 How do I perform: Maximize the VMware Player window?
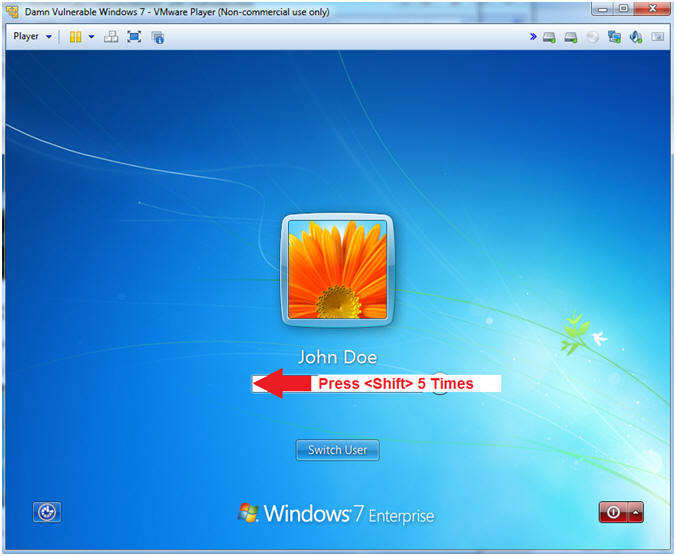click(x=623, y=9)
